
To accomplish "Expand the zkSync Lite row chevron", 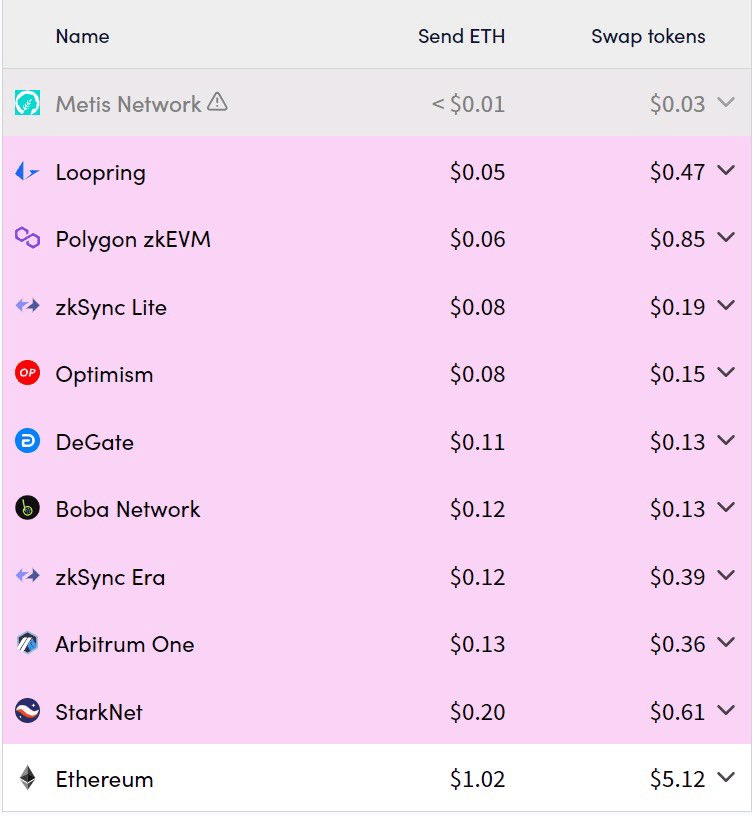I will pos(725,305).
